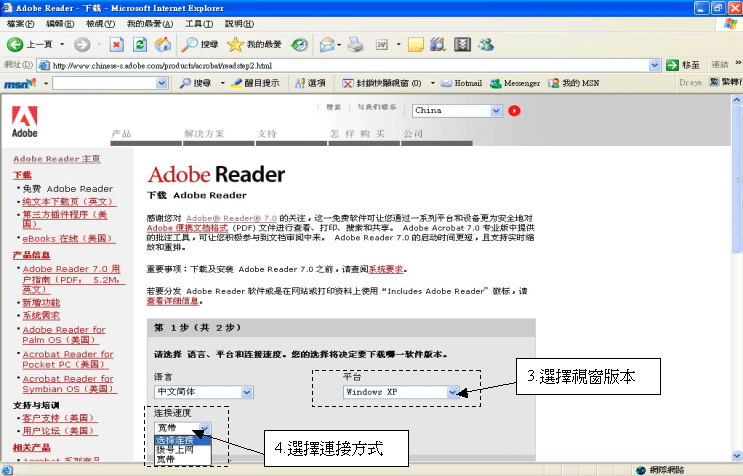Open the Back button history dropdown arrow
The image size is (743, 476).
pos(62,45)
